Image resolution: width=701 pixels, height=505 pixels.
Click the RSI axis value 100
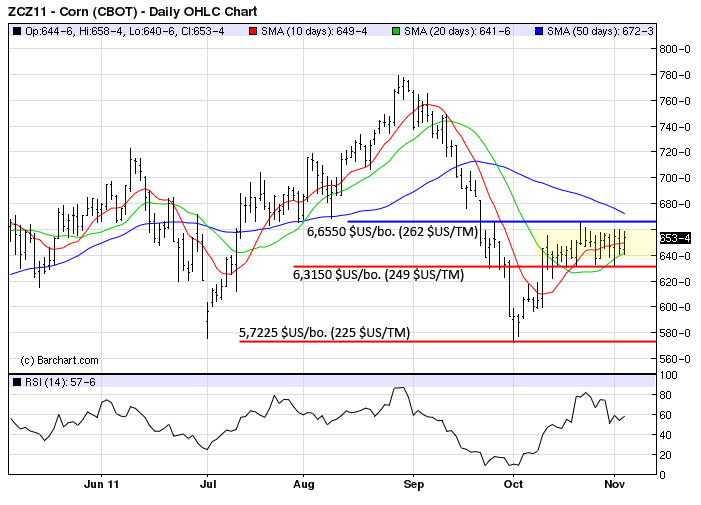(x=669, y=375)
